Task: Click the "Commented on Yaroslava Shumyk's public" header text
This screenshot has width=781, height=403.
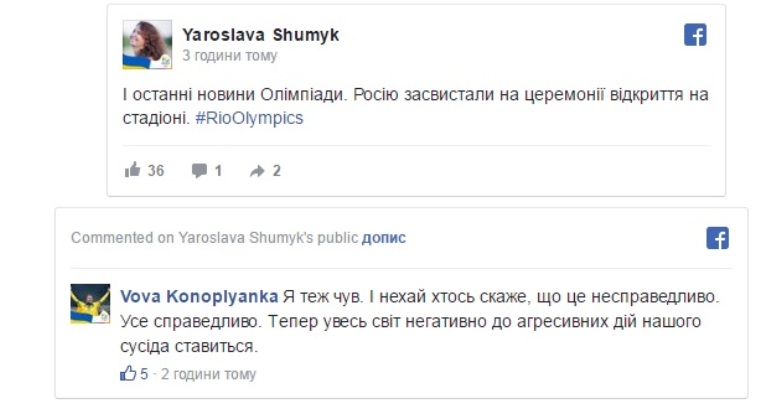Action: pos(213,238)
